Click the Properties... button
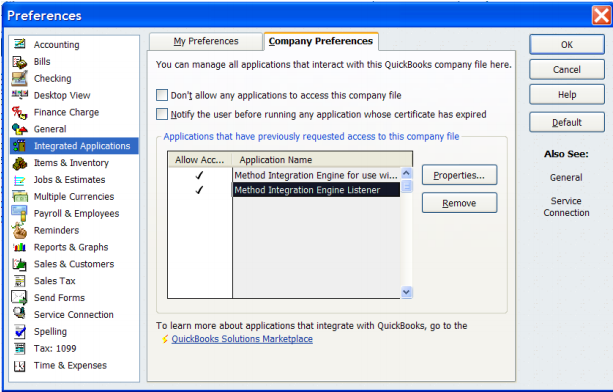The height and width of the screenshot is (392, 613). [x=459, y=175]
